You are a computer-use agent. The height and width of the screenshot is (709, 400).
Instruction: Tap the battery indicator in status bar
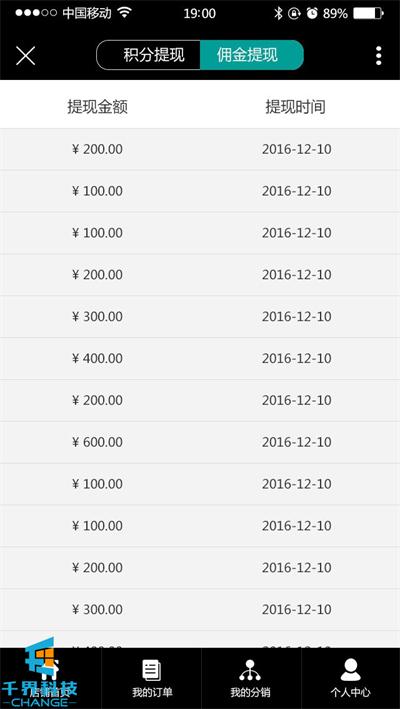368,14
